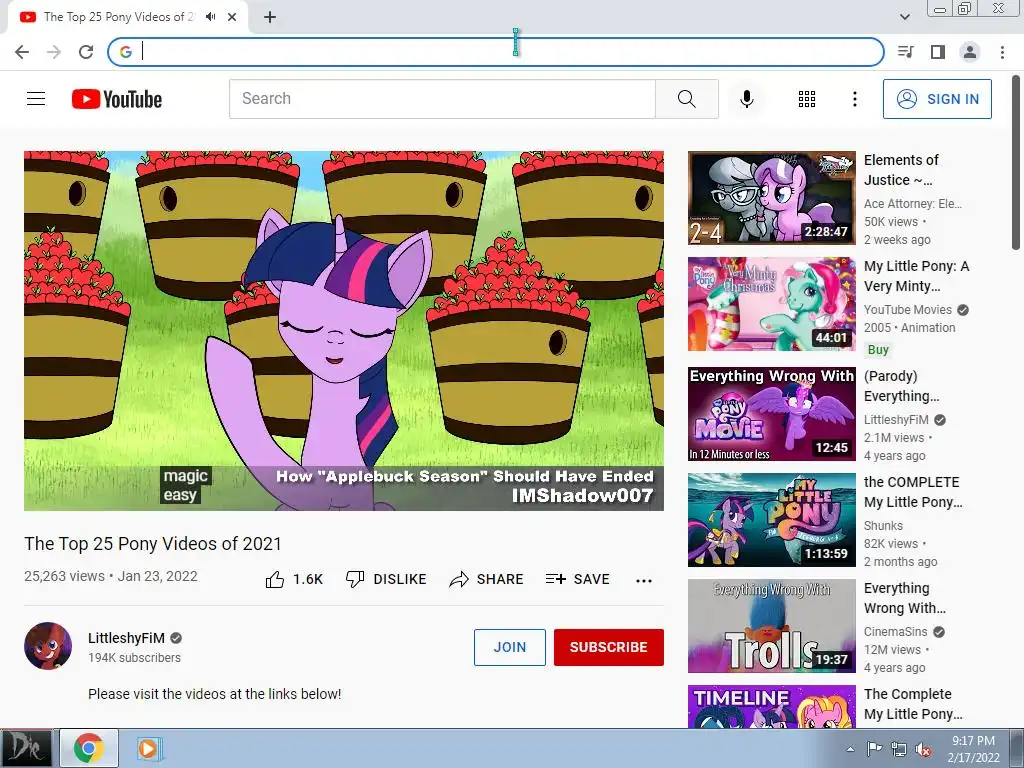1024x768 pixels.
Task: Open the YouTube hamburger guide menu
Action: [36, 99]
